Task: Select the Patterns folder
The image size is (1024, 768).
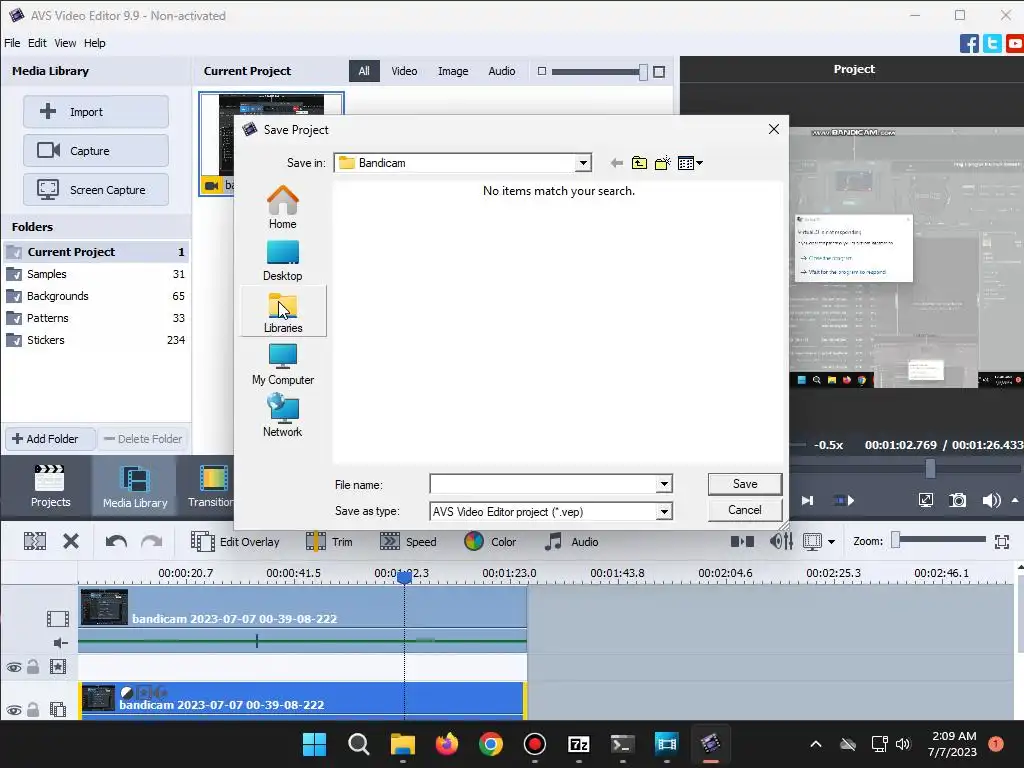Action: tap(96, 318)
